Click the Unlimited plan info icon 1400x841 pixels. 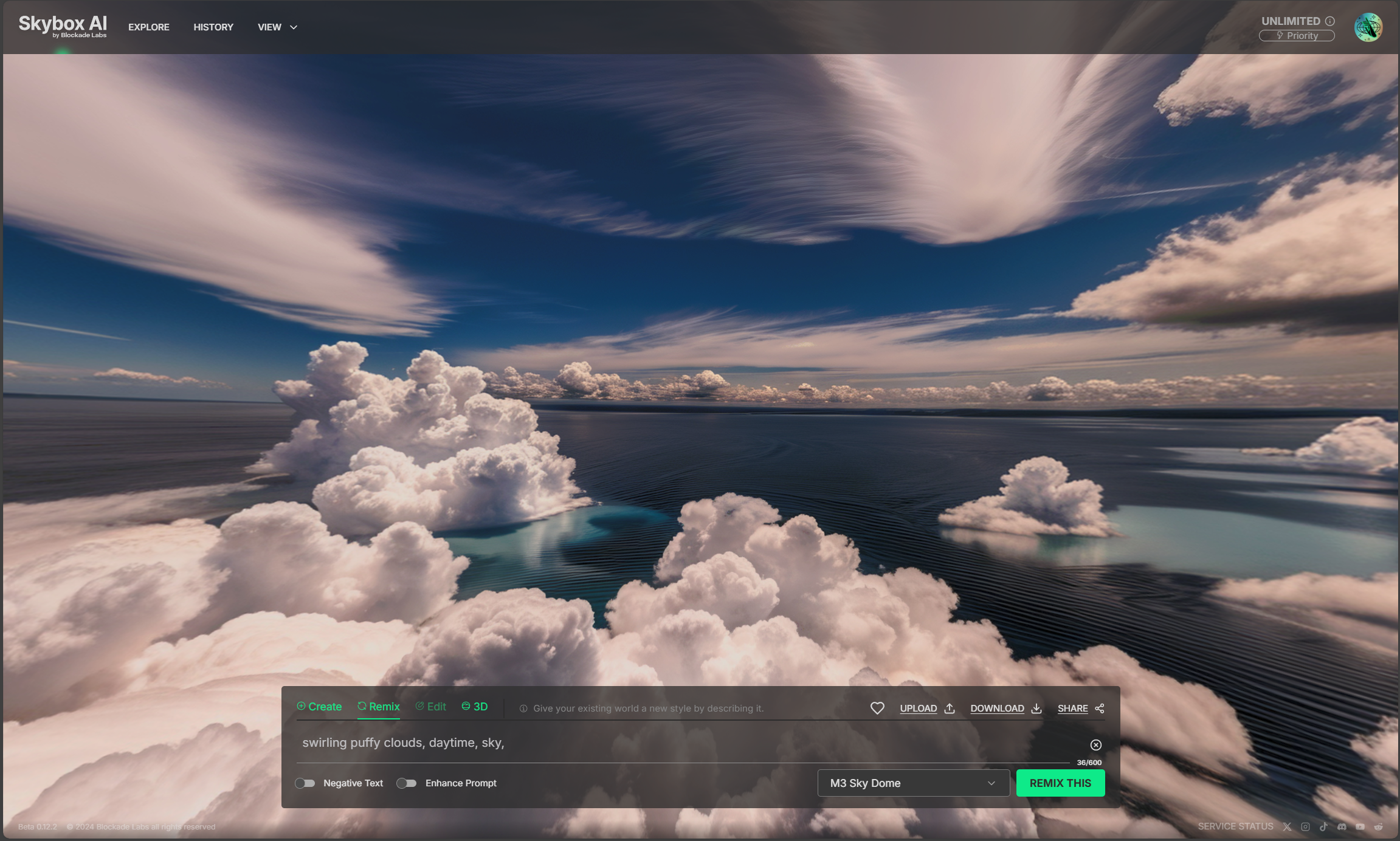(x=1330, y=21)
